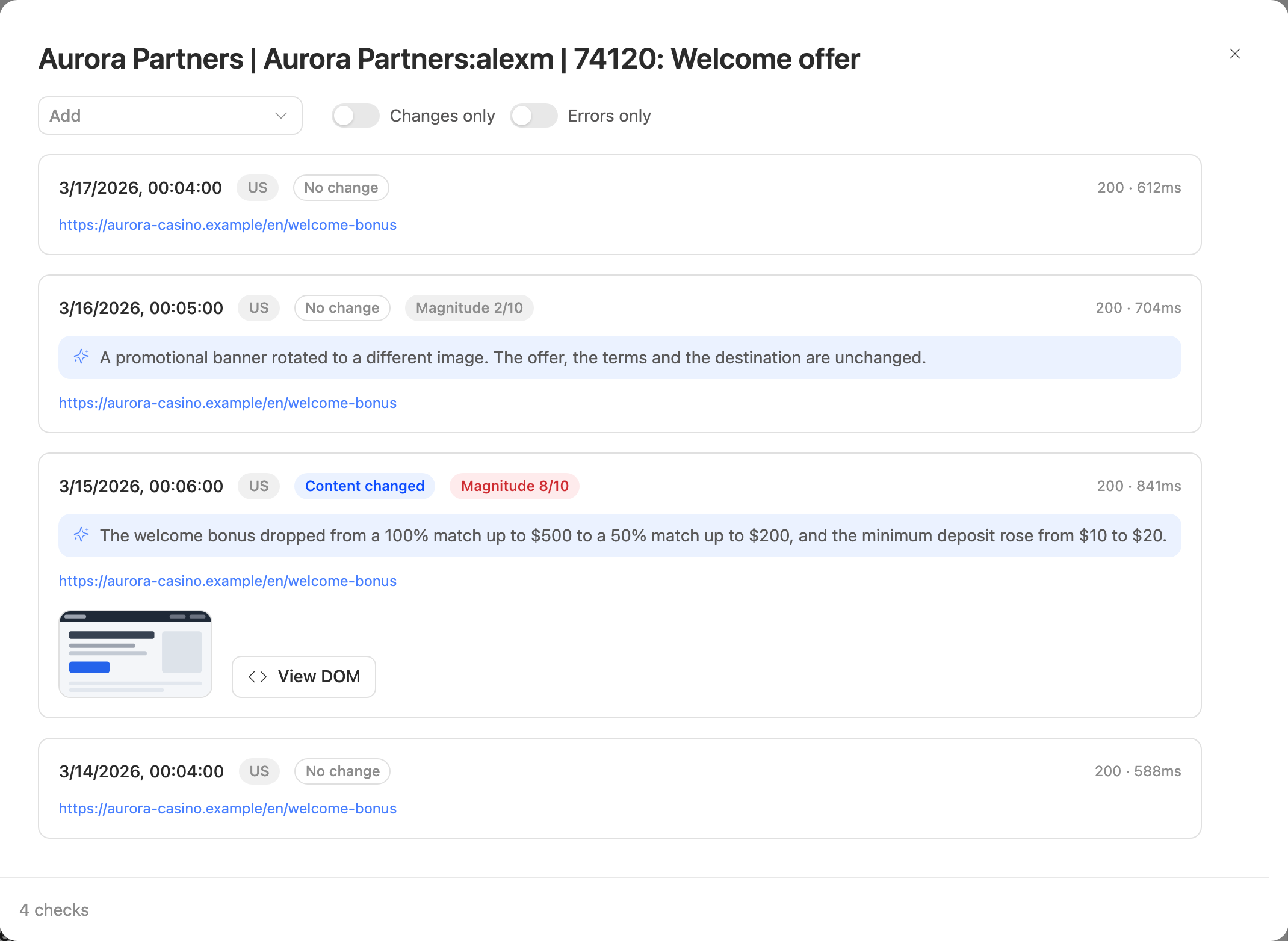Image resolution: width=1288 pixels, height=941 pixels.
Task: Click the code brackets icon in View DOM
Action: pos(258,677)
